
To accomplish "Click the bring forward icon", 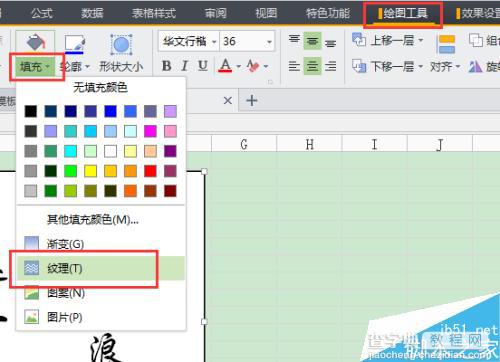I will click(x=359, y=40).
